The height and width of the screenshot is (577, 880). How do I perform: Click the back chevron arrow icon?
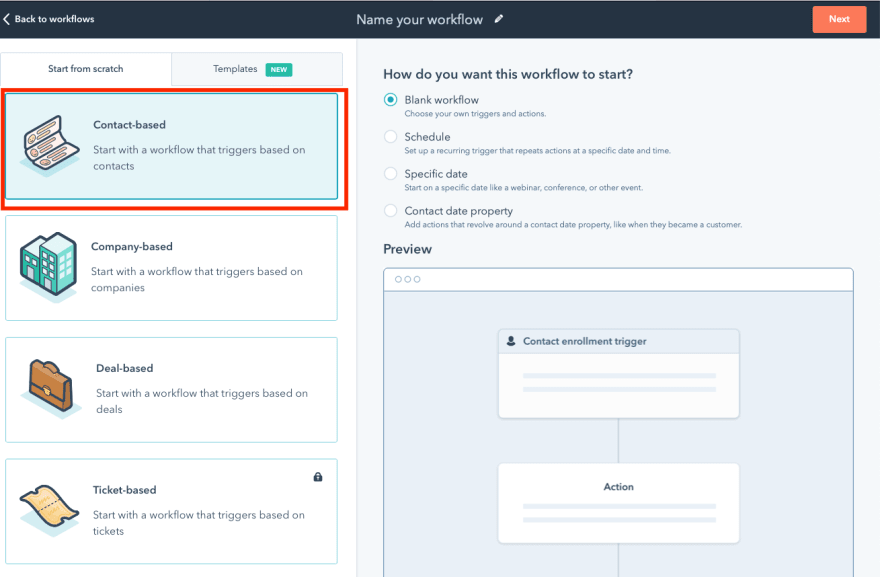[6, 19]
